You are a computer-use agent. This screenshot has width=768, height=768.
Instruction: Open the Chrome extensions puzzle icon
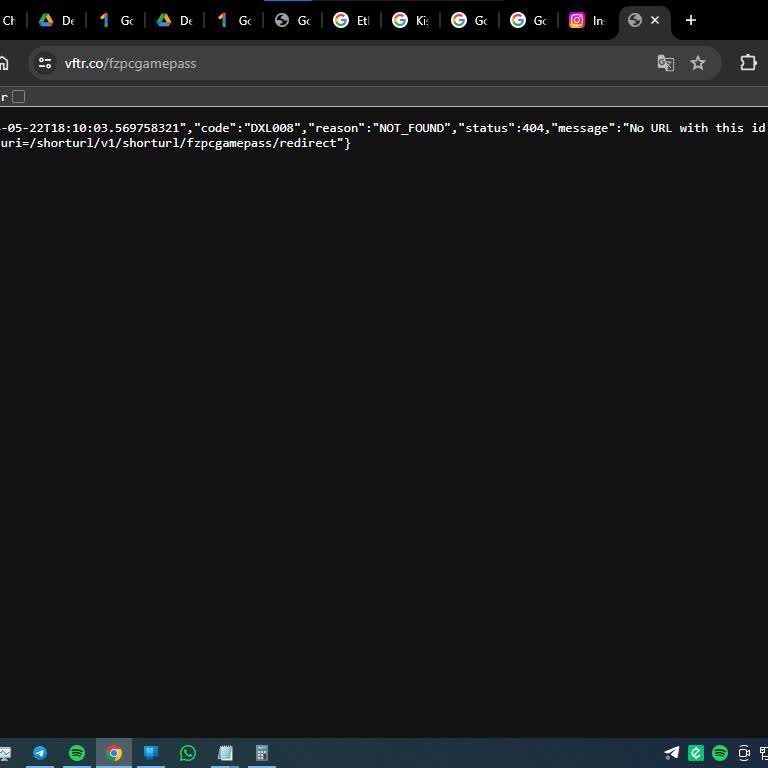click(747, 63)
